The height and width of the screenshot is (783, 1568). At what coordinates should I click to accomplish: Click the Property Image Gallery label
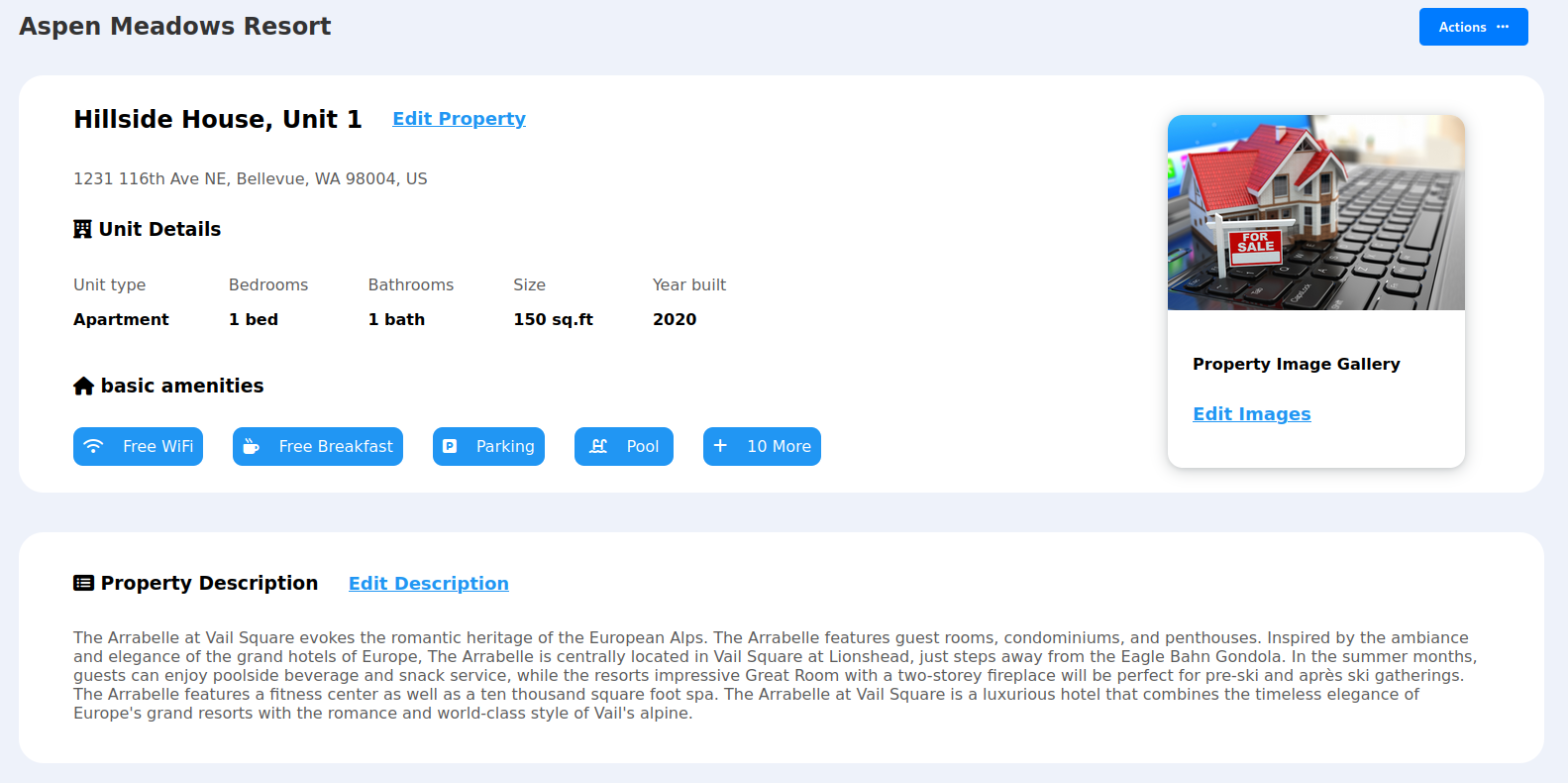coord(1296,364)
